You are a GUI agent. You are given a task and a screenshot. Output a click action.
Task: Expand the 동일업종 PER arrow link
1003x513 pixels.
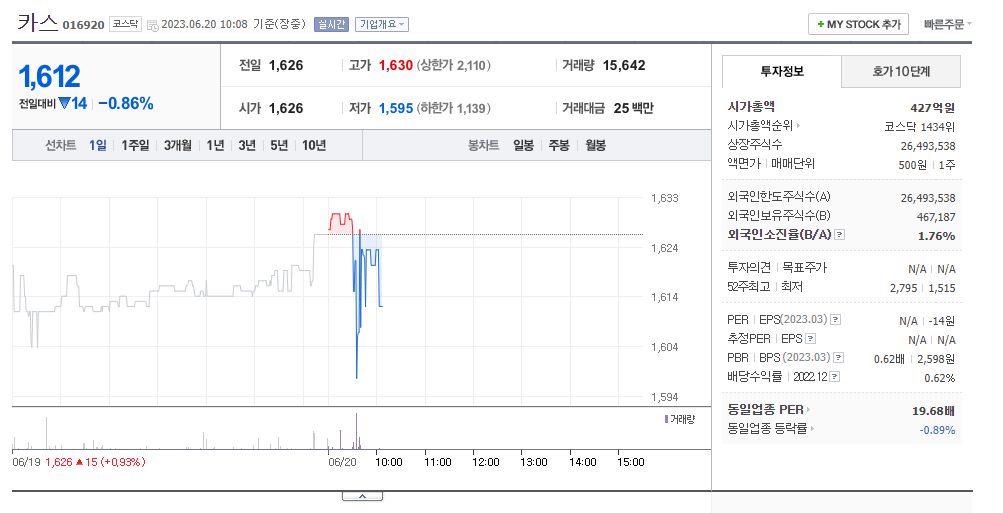[809, 409]
